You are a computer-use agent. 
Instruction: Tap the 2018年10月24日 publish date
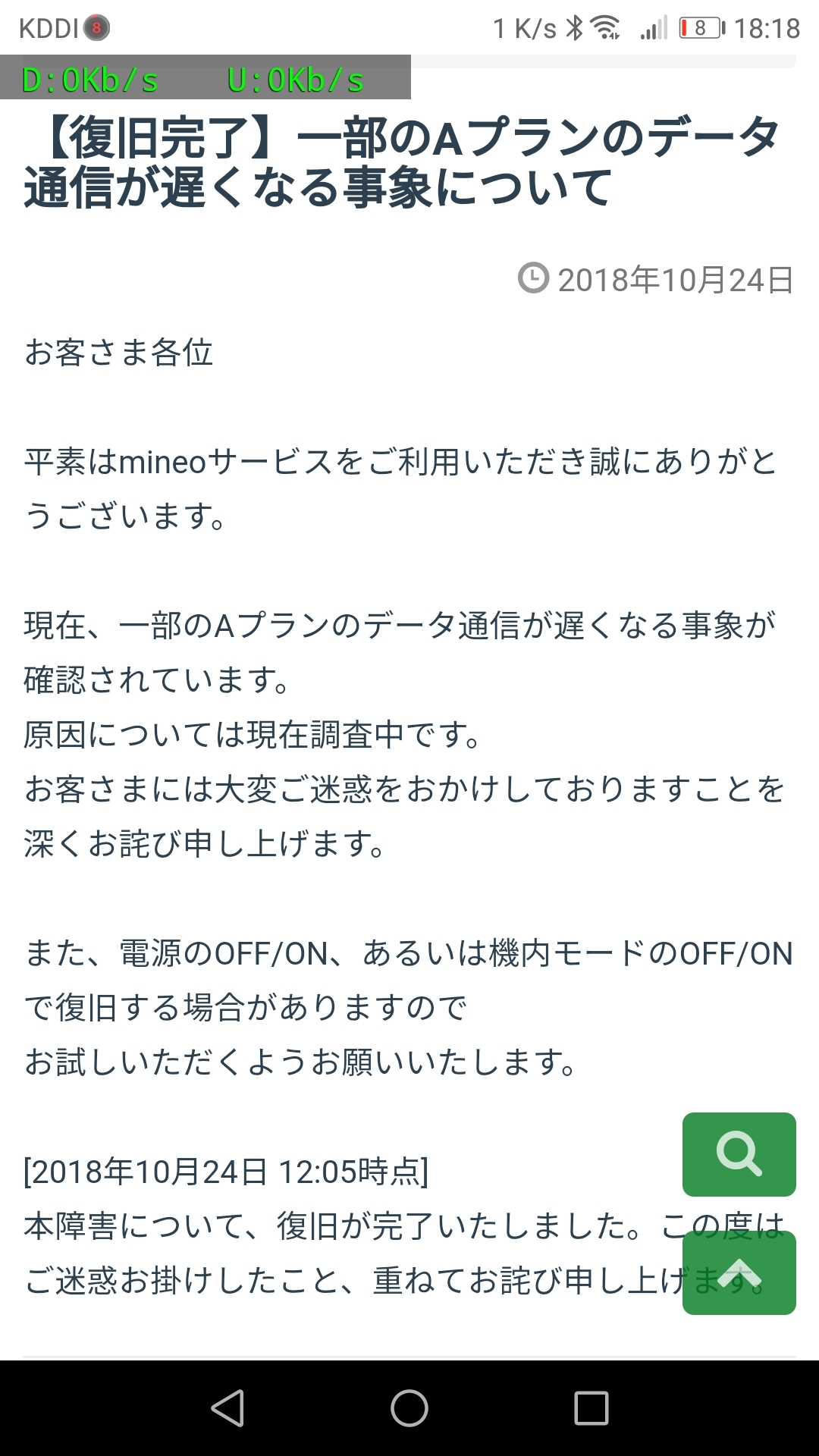(x=675, y=280)
